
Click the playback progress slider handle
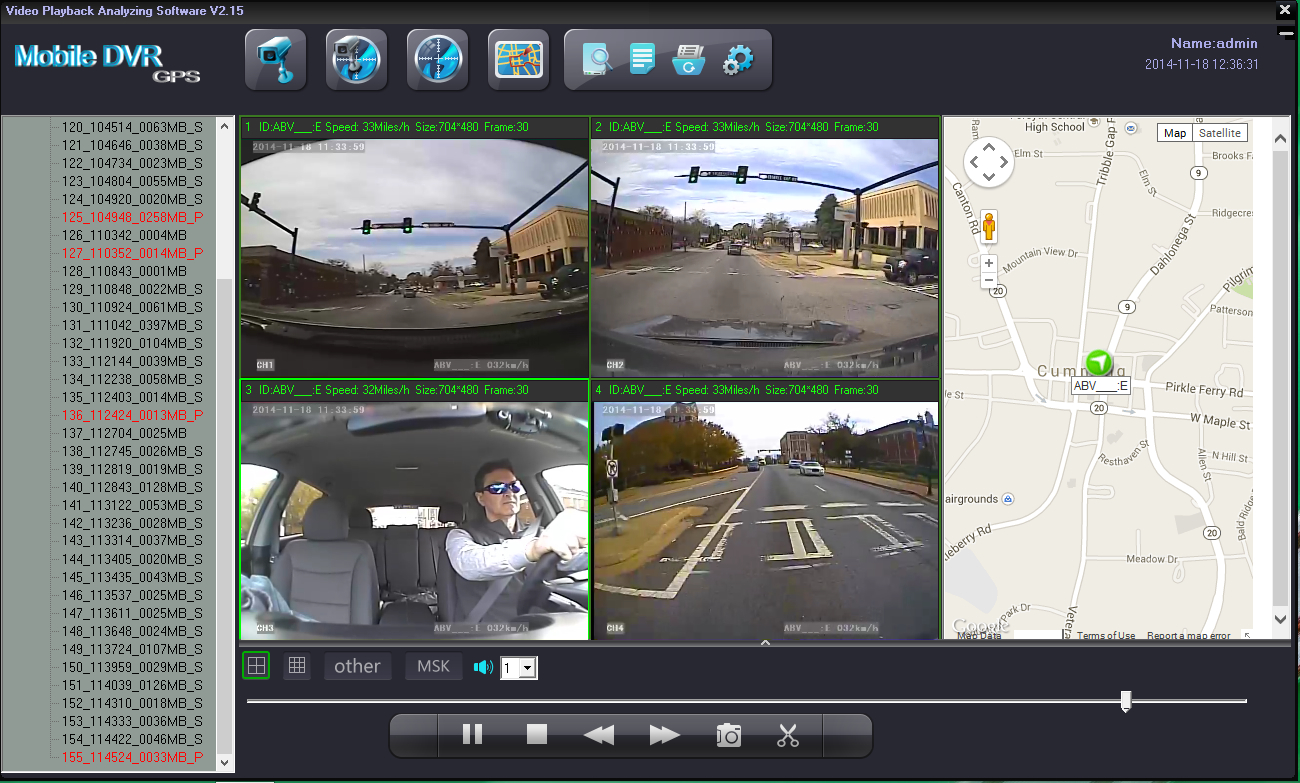(1126, 701)
